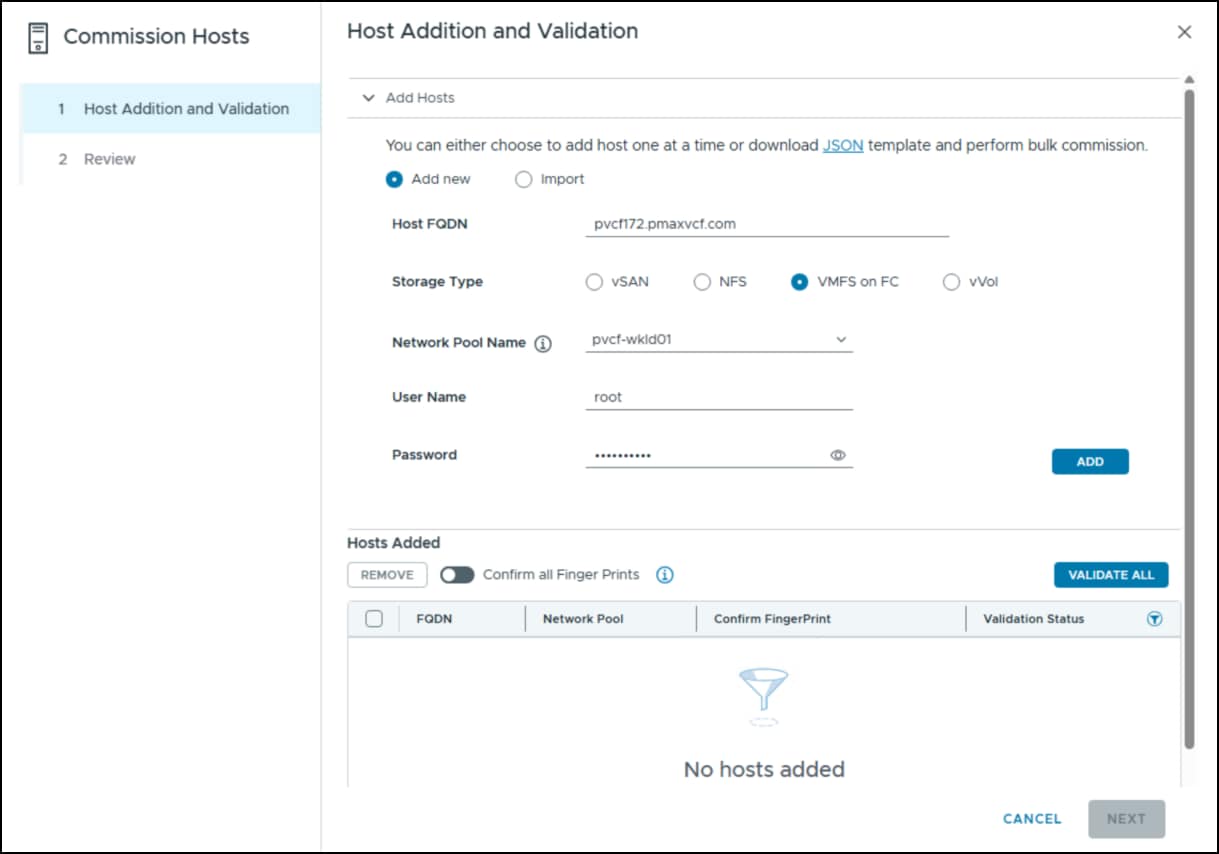
Task: Click the VALIDATE ALL button
Action: (x=1111, y=575)
